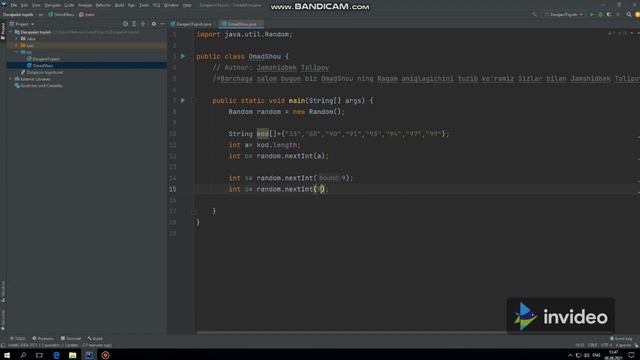Open Windows Start menu
Screen dimensions: 640x360
pos(7,355)
